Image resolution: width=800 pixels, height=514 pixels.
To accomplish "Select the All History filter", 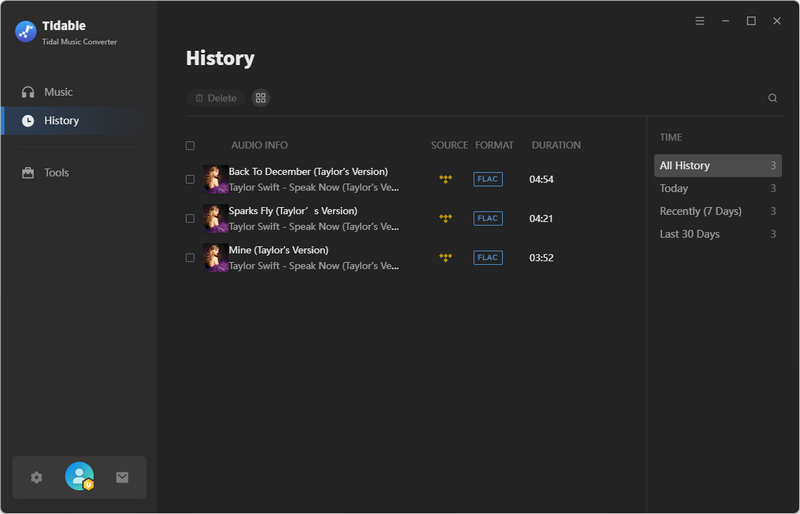I will click(717, 165).
